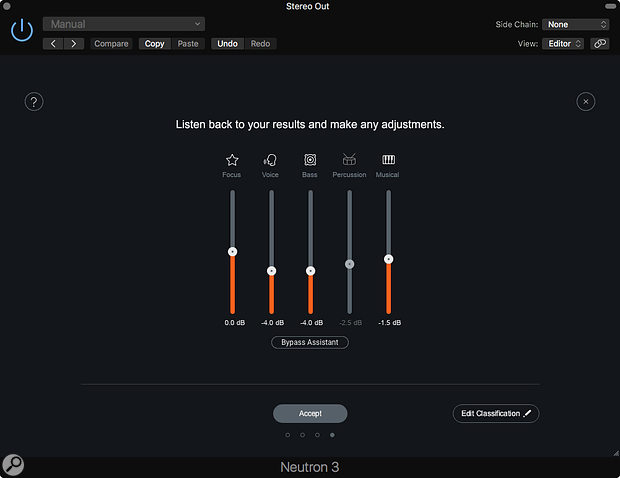Click the Musical -1.5 dB value
This screenshot has width=620, height=478.
pos(389,323)
